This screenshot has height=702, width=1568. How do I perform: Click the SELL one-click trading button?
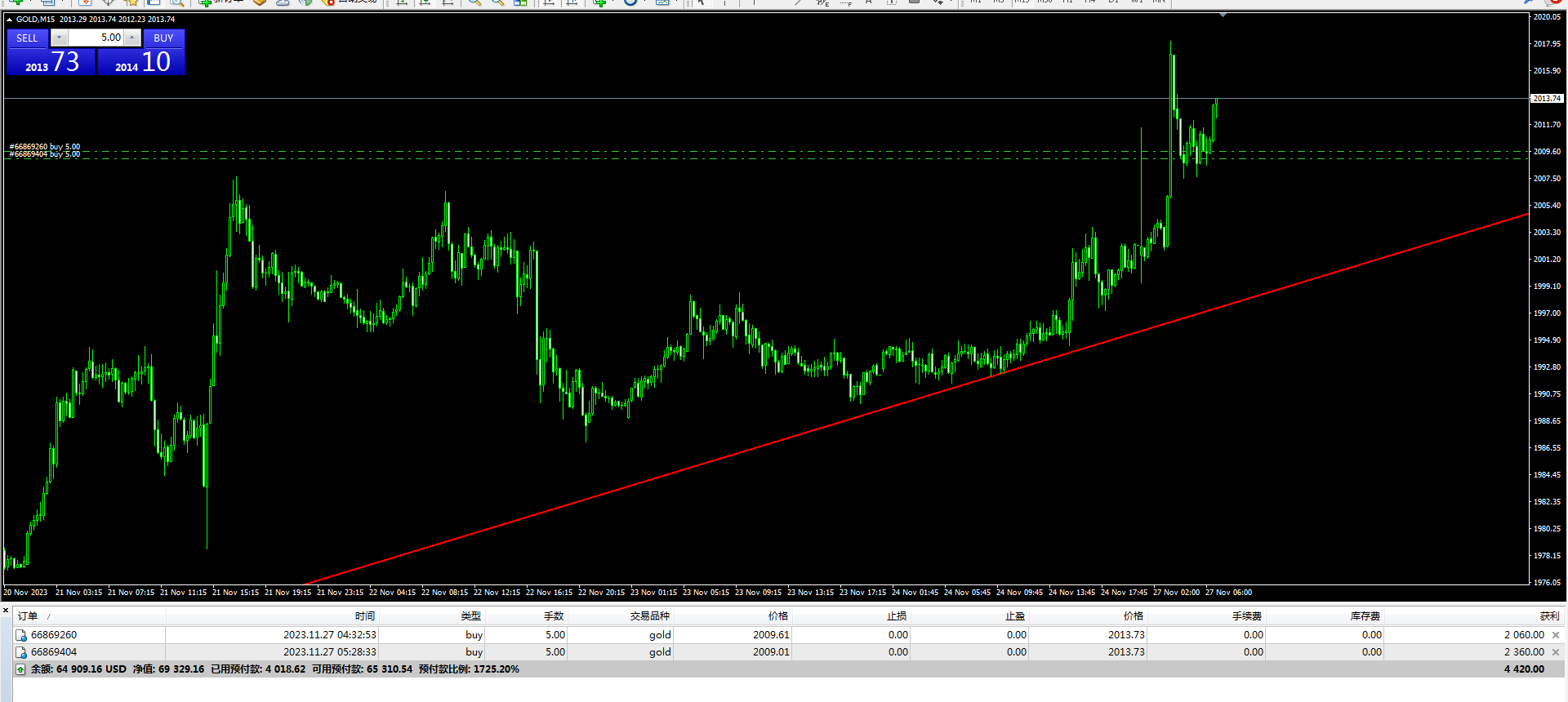(x=27, y=38)
